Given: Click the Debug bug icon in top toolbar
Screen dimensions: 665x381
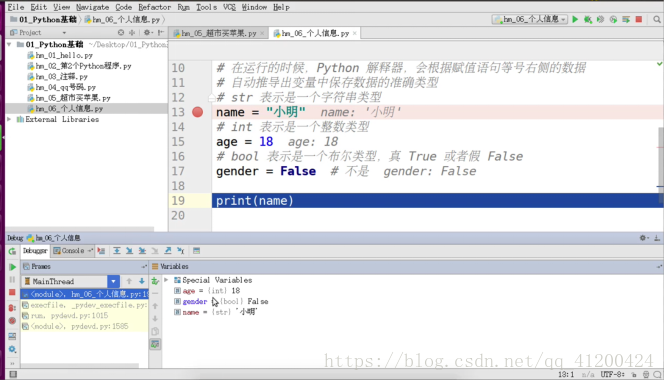Looking at the screenshot, I should pyautogui.click(x=588, y=19).
